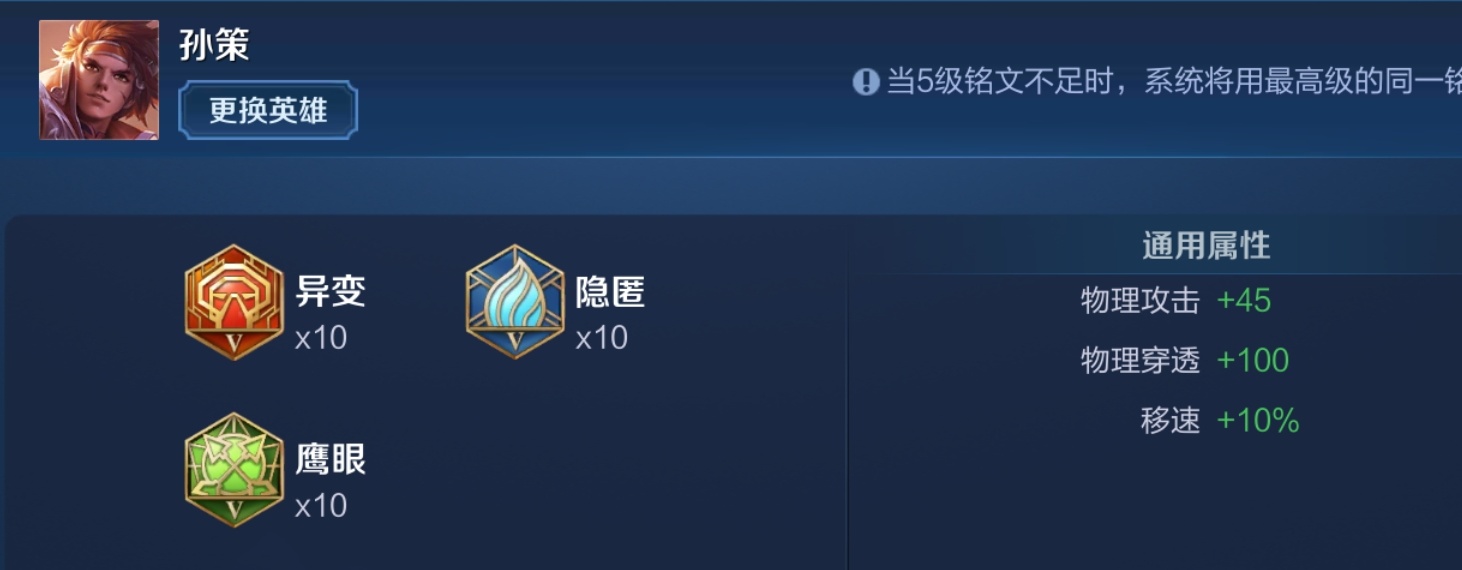Click the 更换英雄 button
This screenshot has height=570, width=1462.
pos(268,110)
